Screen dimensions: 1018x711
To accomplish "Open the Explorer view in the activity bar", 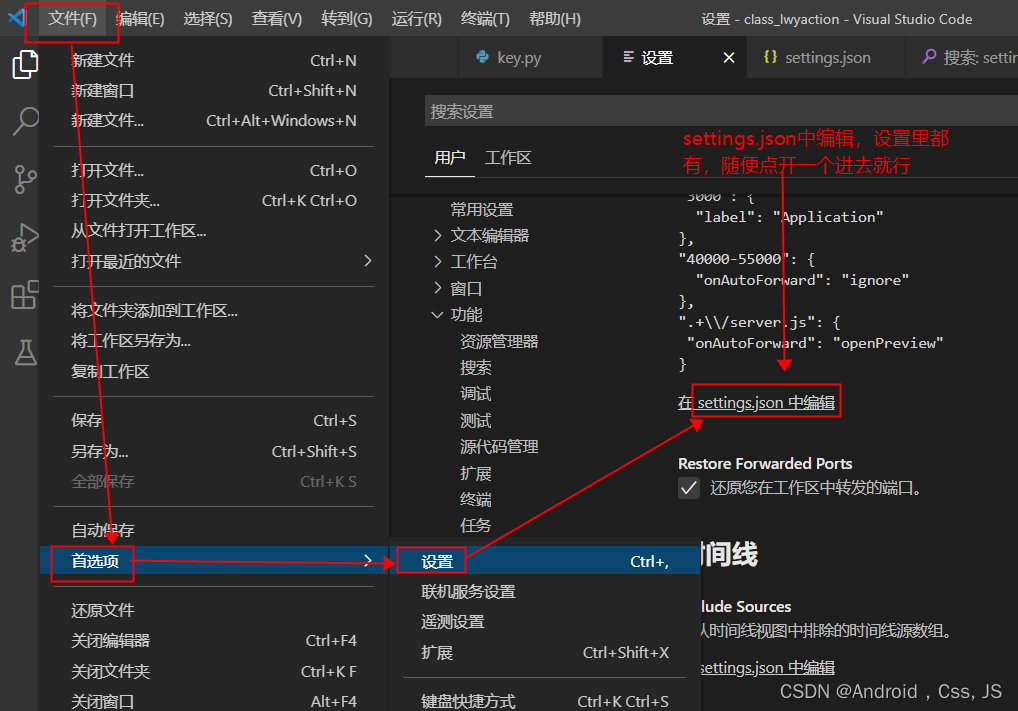I will coord(26,62).
